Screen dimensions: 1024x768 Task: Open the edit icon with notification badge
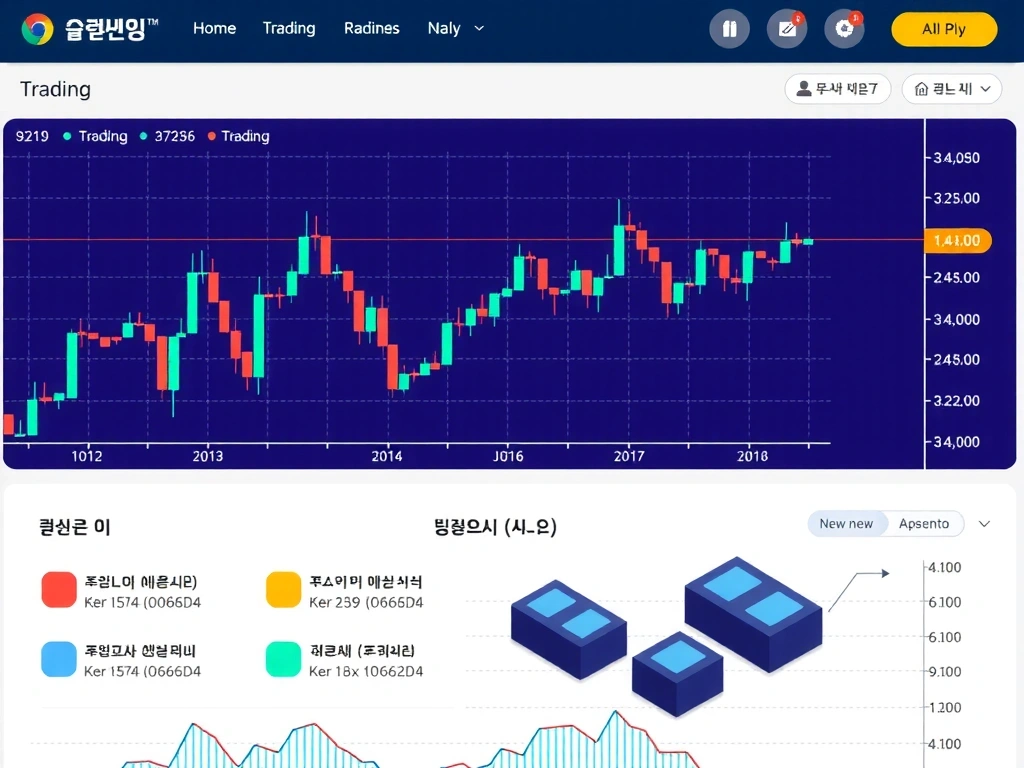[787, 29]
